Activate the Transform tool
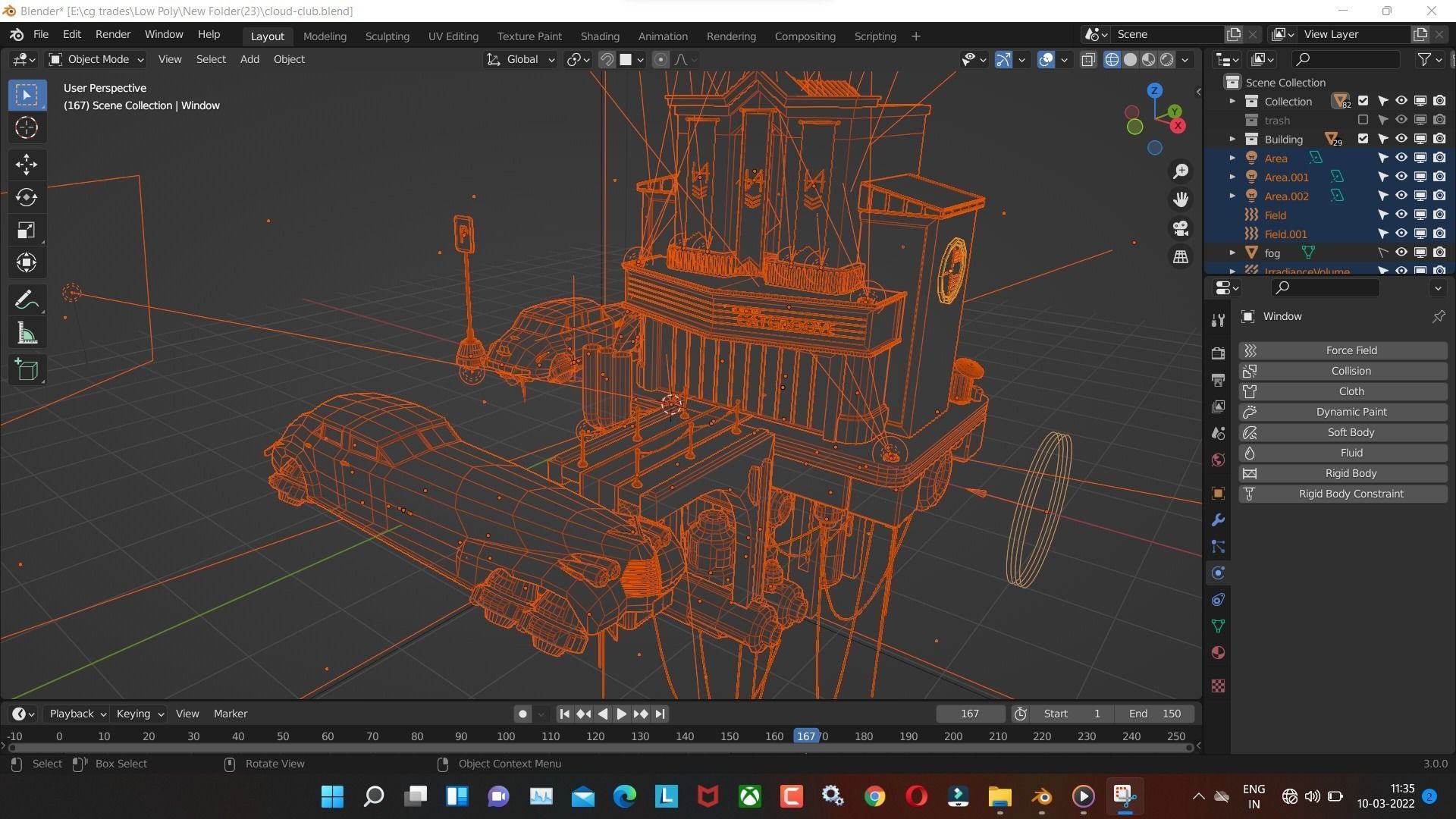The image size is (1456, 819). (x=27, y=263)
